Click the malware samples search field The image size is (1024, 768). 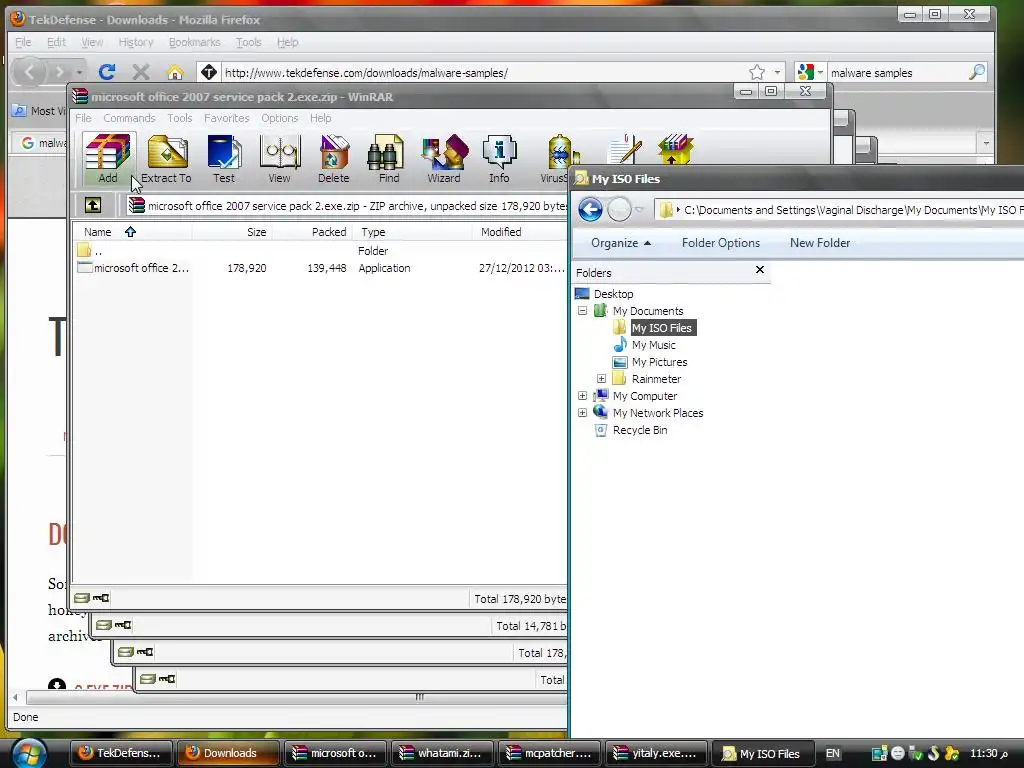click(x=896, y=72)
